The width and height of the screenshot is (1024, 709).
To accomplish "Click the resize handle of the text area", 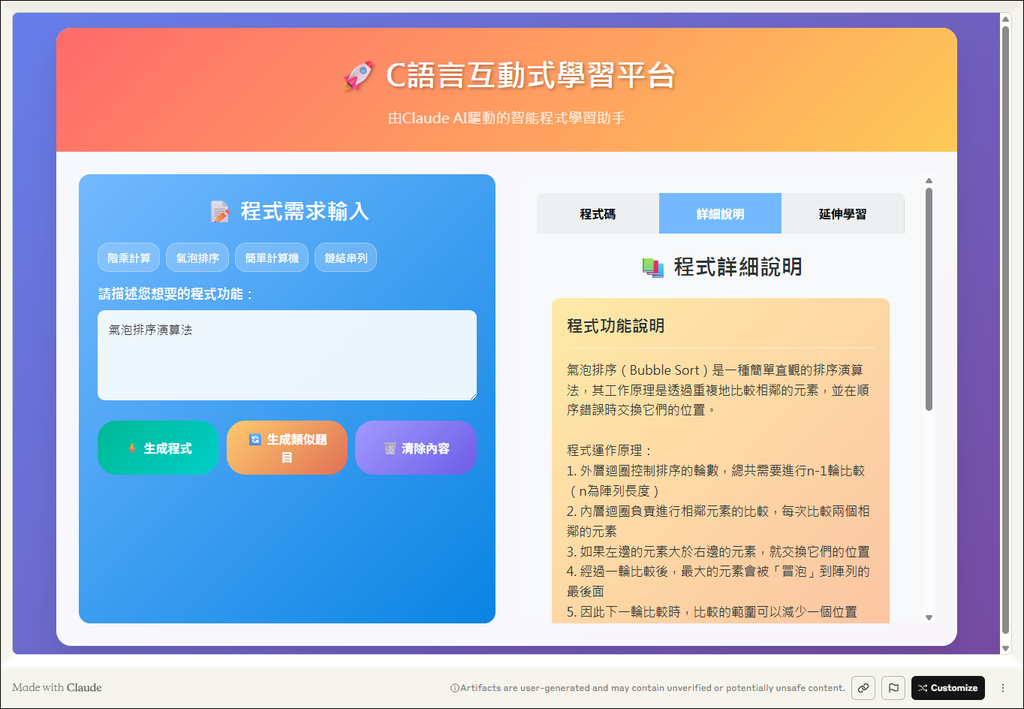I will tap(472, 396).
